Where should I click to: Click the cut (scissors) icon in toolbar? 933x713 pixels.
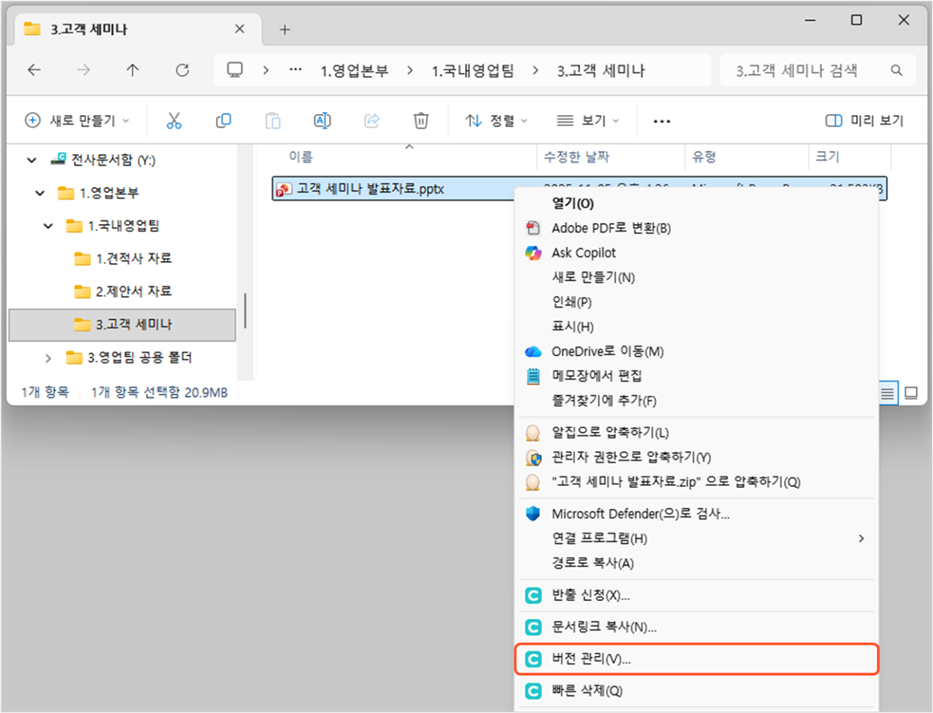[x=174, y=121]
